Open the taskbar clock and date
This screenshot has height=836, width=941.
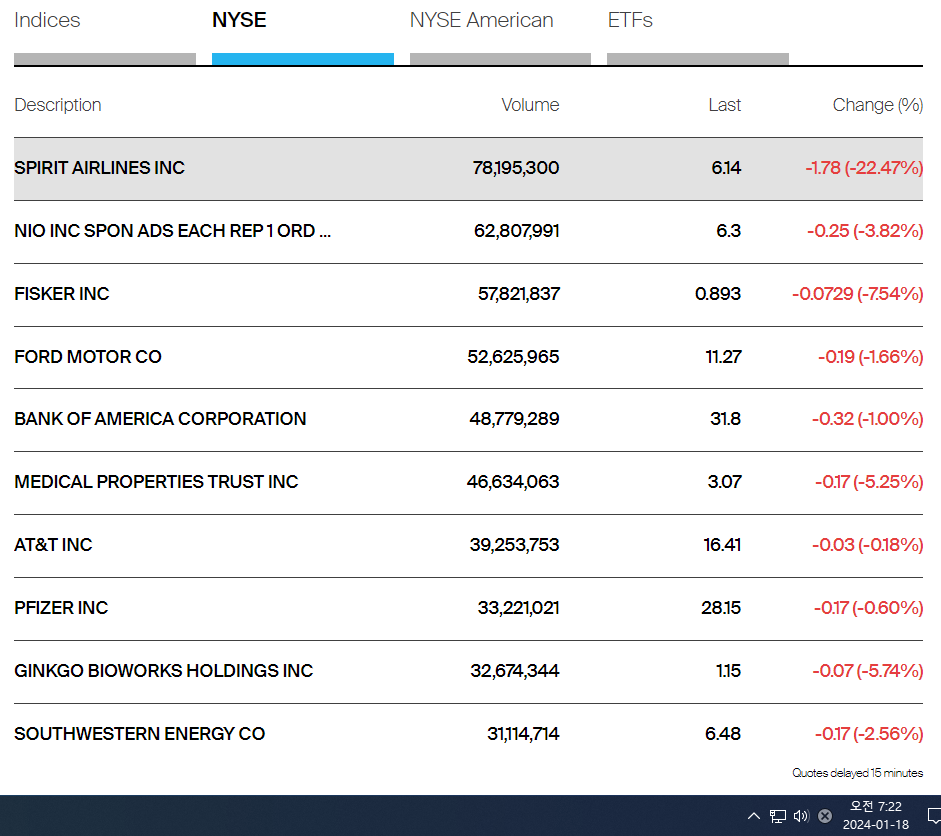point(876,816)
